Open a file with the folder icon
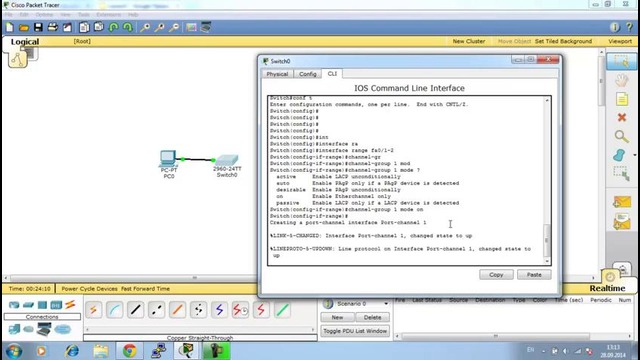The height and width of the screenshot is (360, 640). [24, 27]
